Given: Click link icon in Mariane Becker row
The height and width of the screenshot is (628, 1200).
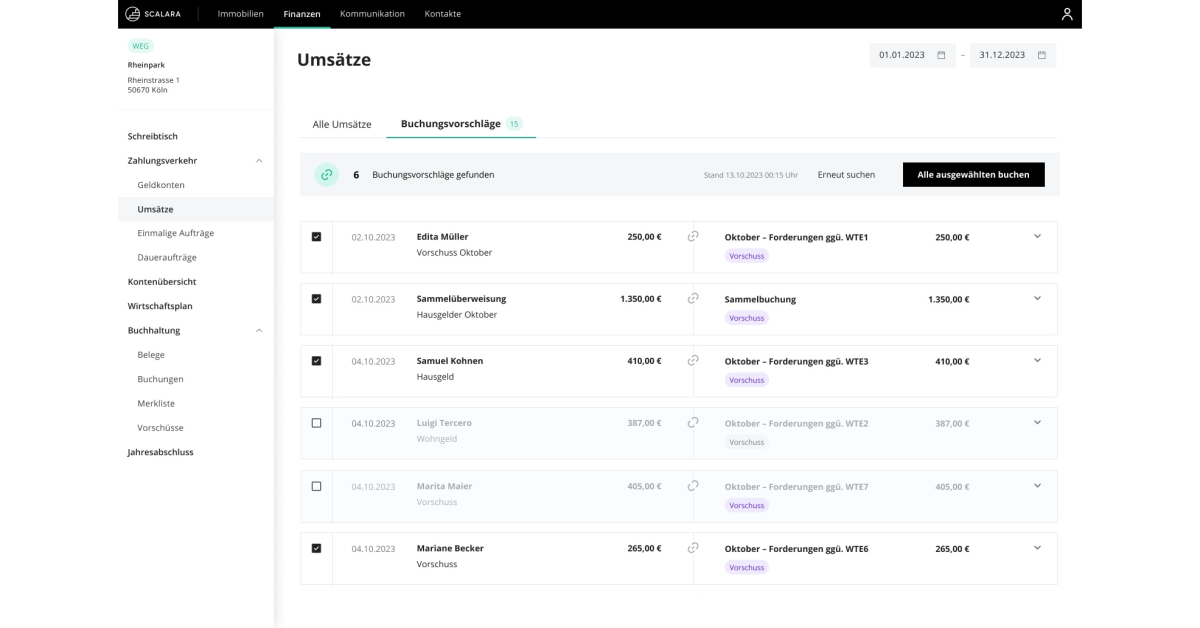Looking at the screenshot, I should [x=693, y=548].
